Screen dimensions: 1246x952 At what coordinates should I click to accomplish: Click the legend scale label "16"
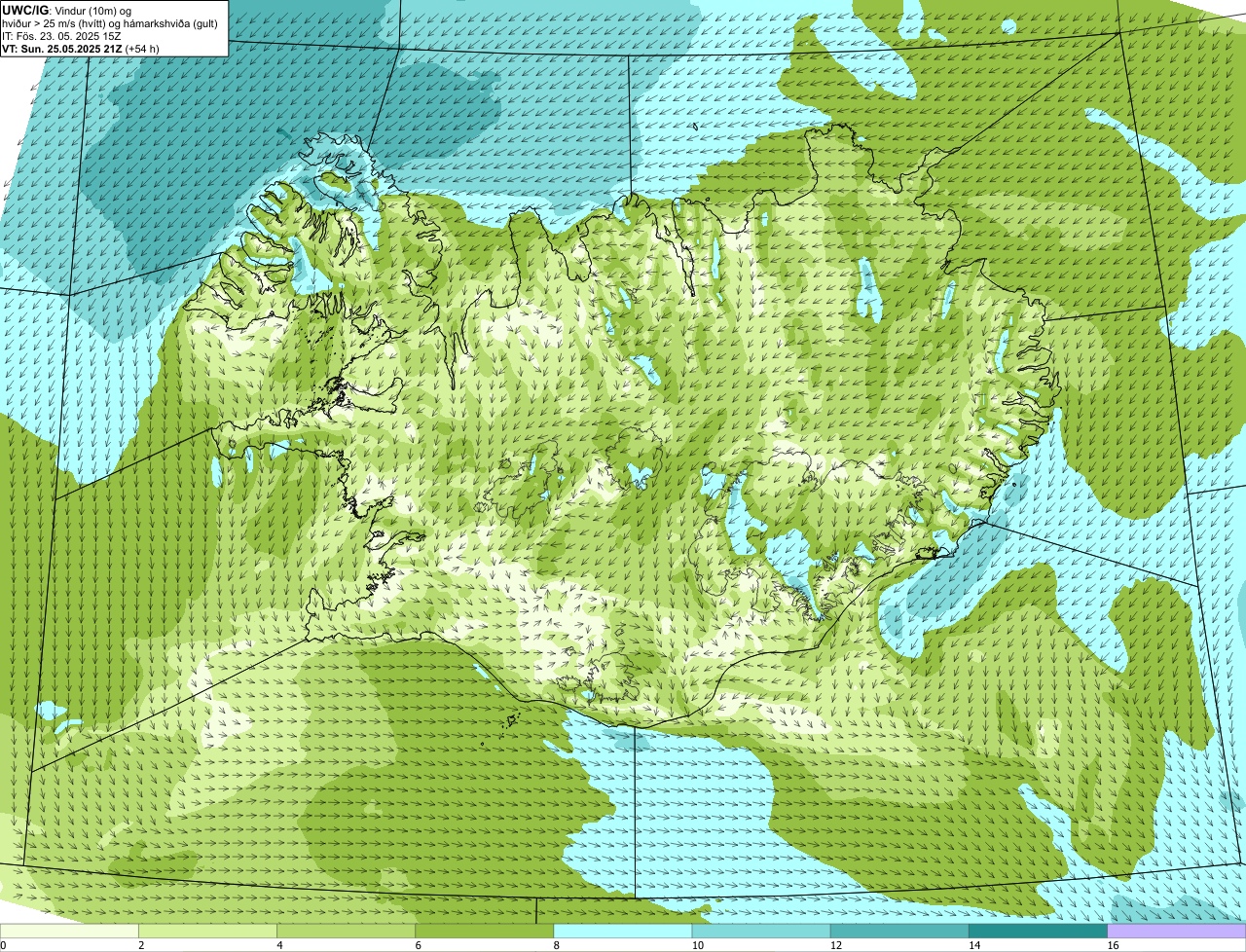pos(1112,945)
